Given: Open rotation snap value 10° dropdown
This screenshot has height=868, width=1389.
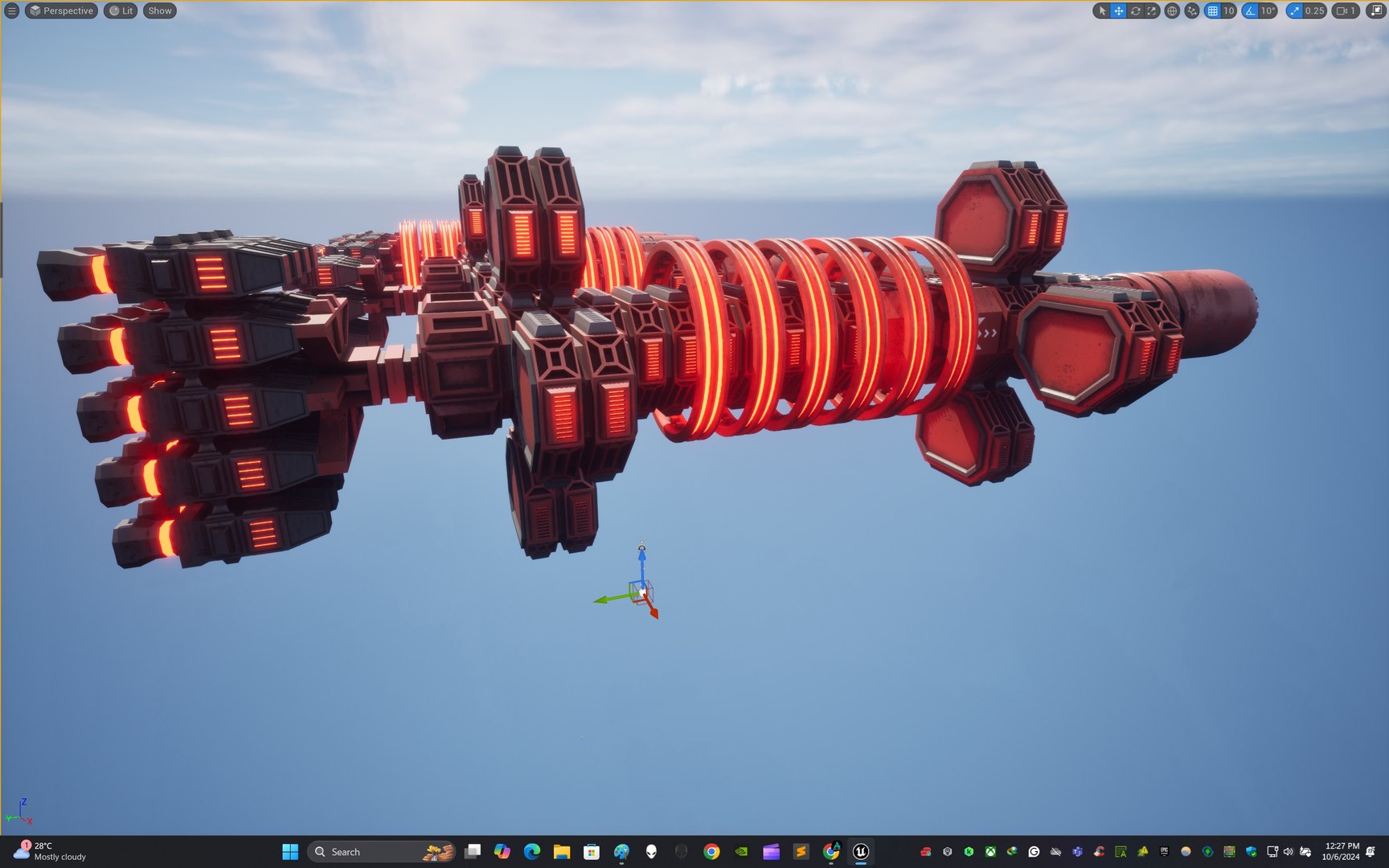Looking at the screenshot, I should tap(1268, 10).
